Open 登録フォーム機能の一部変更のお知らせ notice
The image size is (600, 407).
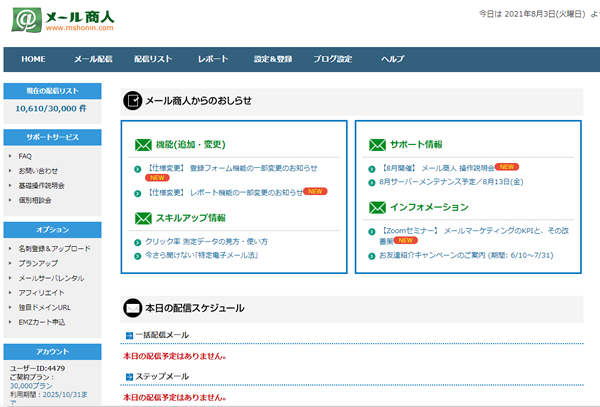click(233, 168)
